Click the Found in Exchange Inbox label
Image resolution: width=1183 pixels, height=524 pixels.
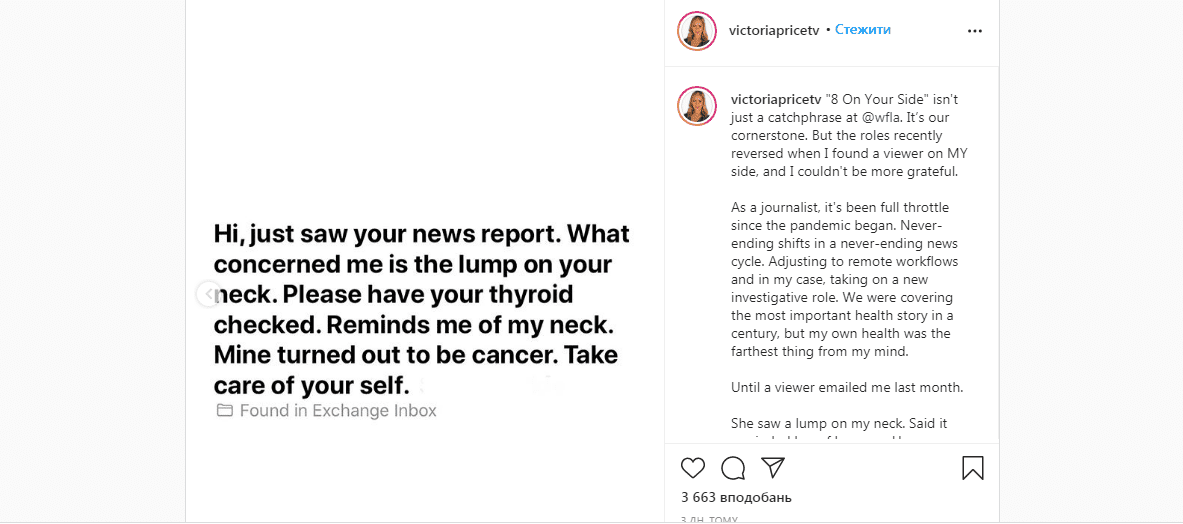tap(338, 411)
